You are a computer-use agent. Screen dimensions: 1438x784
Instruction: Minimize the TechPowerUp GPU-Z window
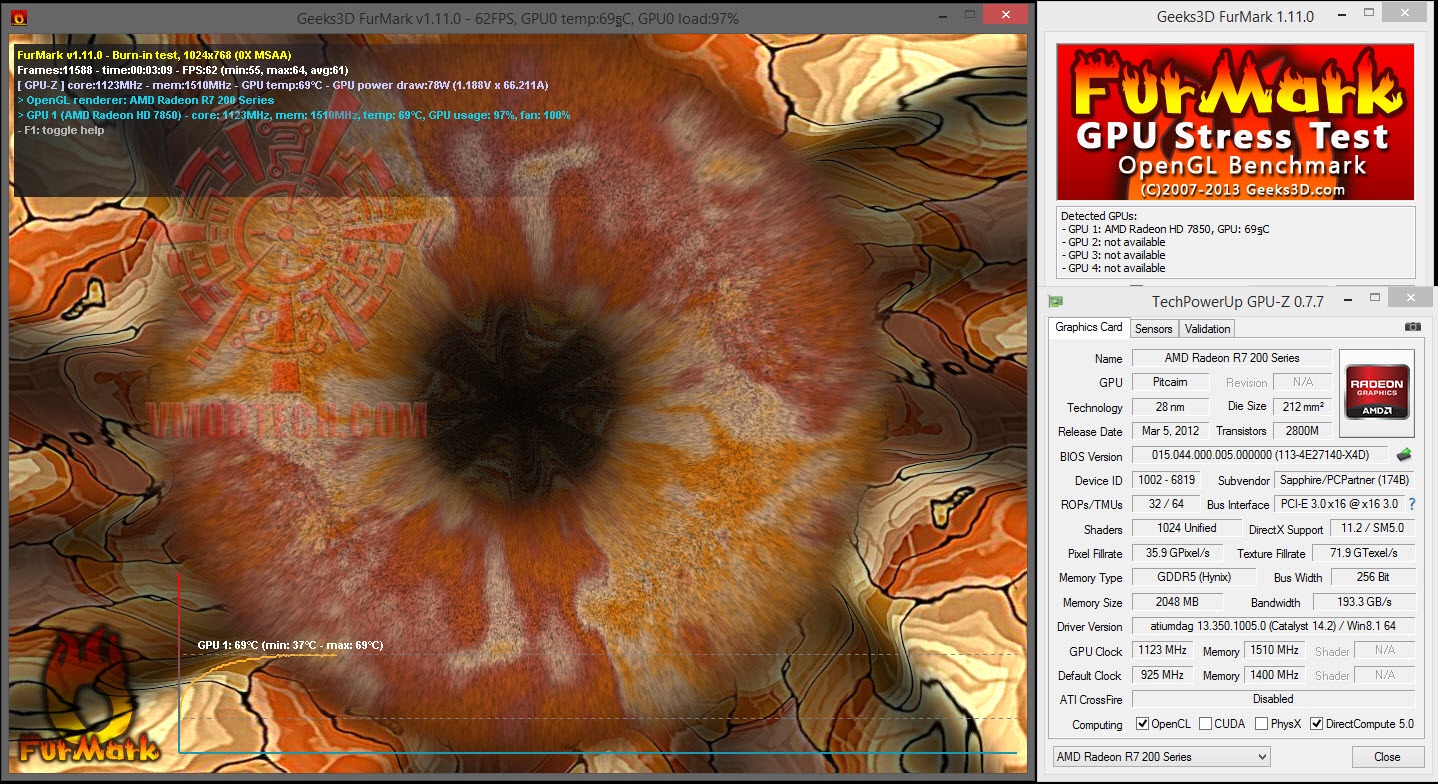coord(1349,299)
